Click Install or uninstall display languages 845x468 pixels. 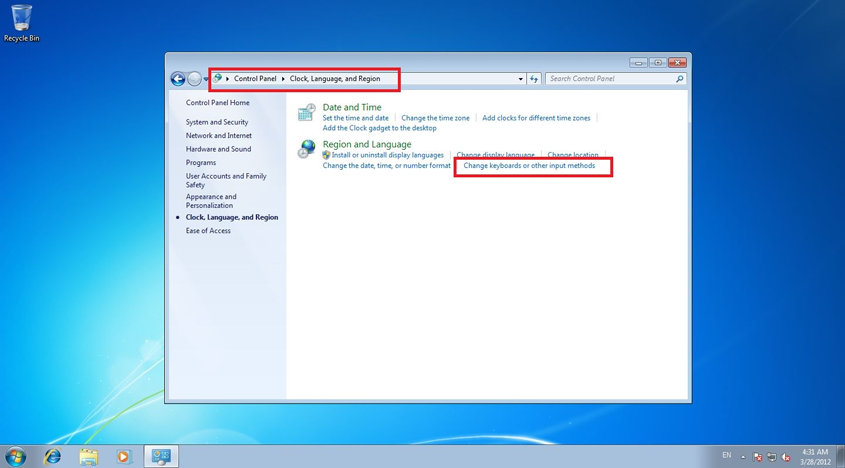point(387,155)
